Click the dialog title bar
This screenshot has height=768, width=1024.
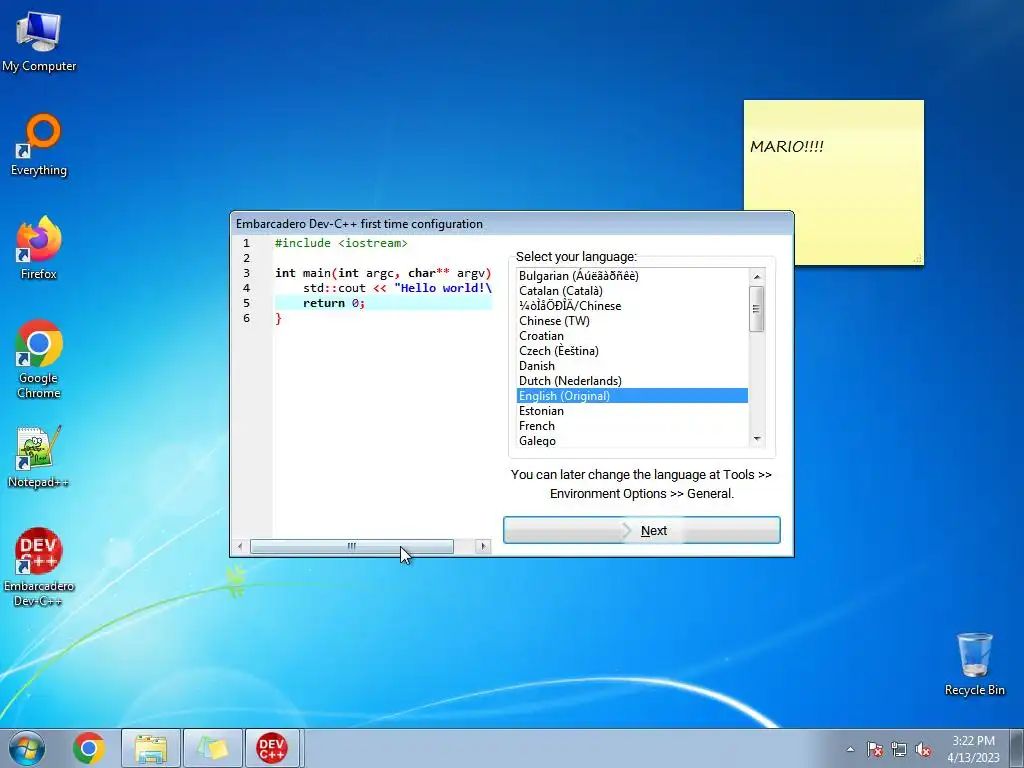click(512, 224)
